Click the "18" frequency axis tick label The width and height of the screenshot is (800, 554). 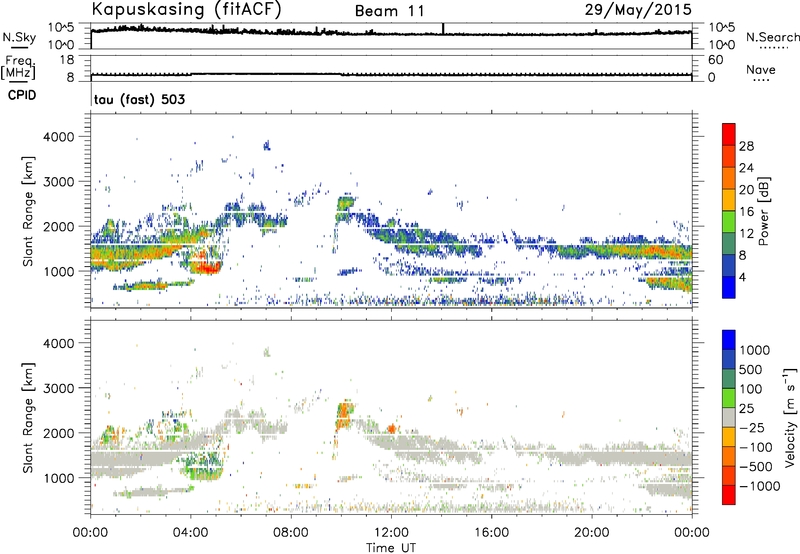(67, 60)
